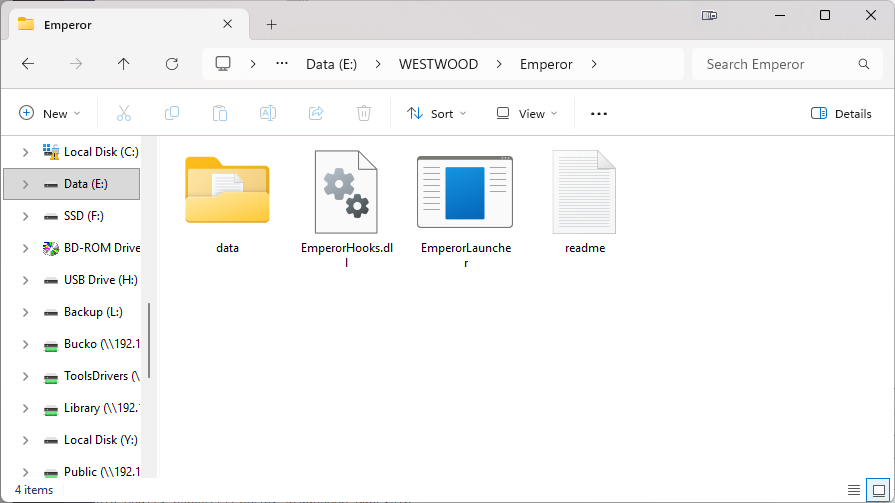Click the Copy icon in toolbar

click(172, 114)
